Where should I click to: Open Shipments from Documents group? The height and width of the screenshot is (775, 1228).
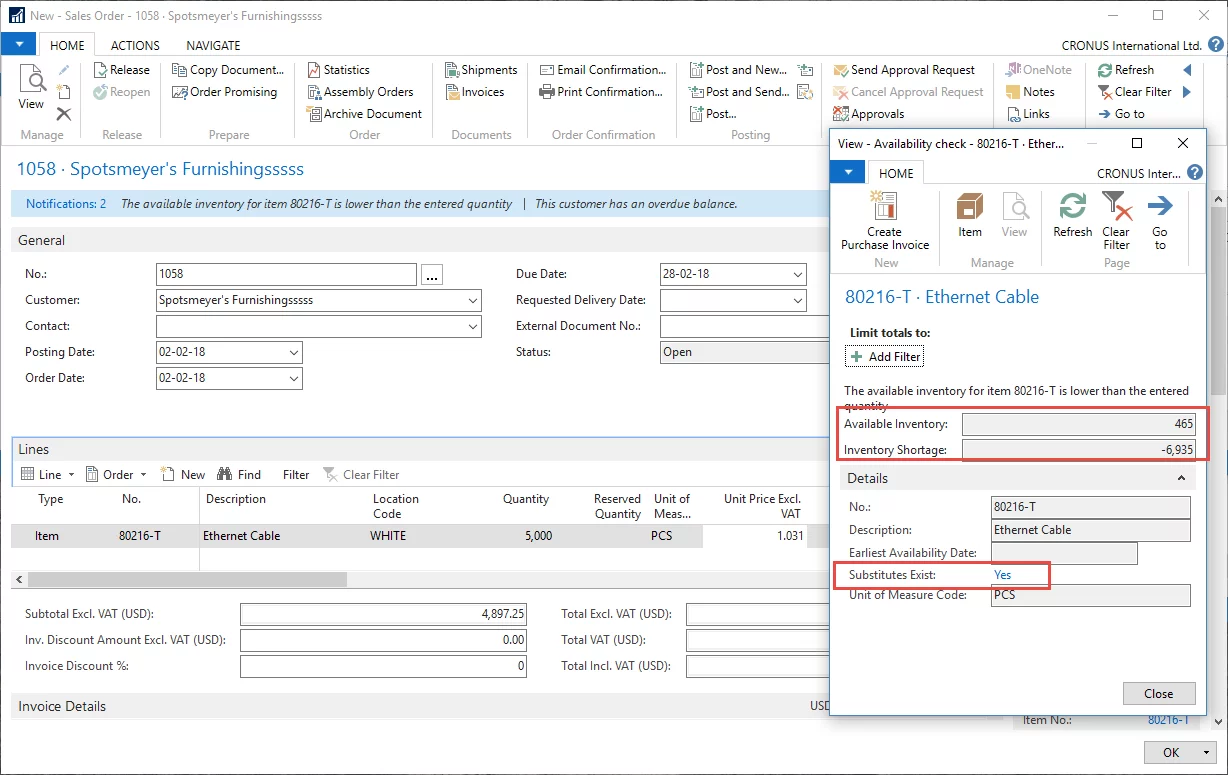coord(481,70)
